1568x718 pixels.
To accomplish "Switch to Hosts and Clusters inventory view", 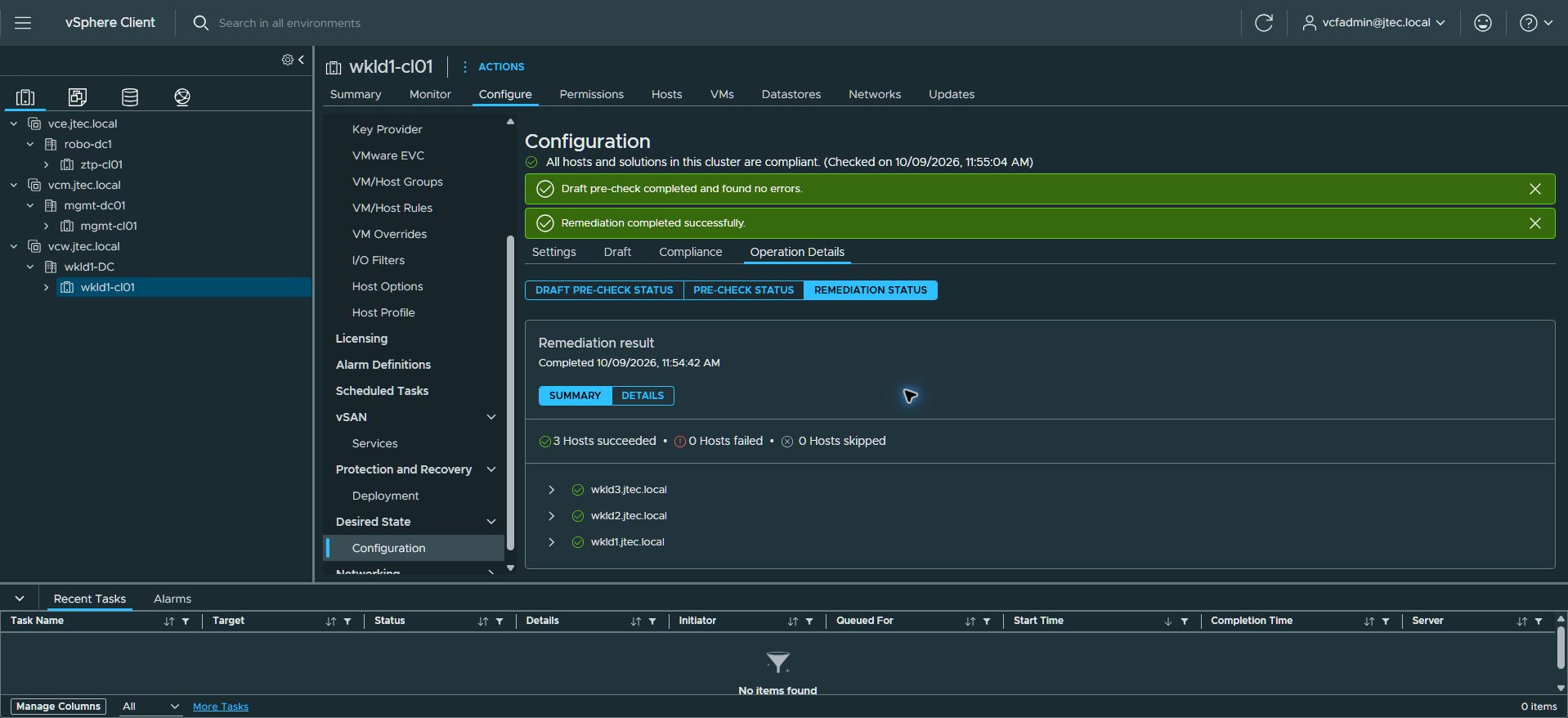I will click(x=25, y=97).
